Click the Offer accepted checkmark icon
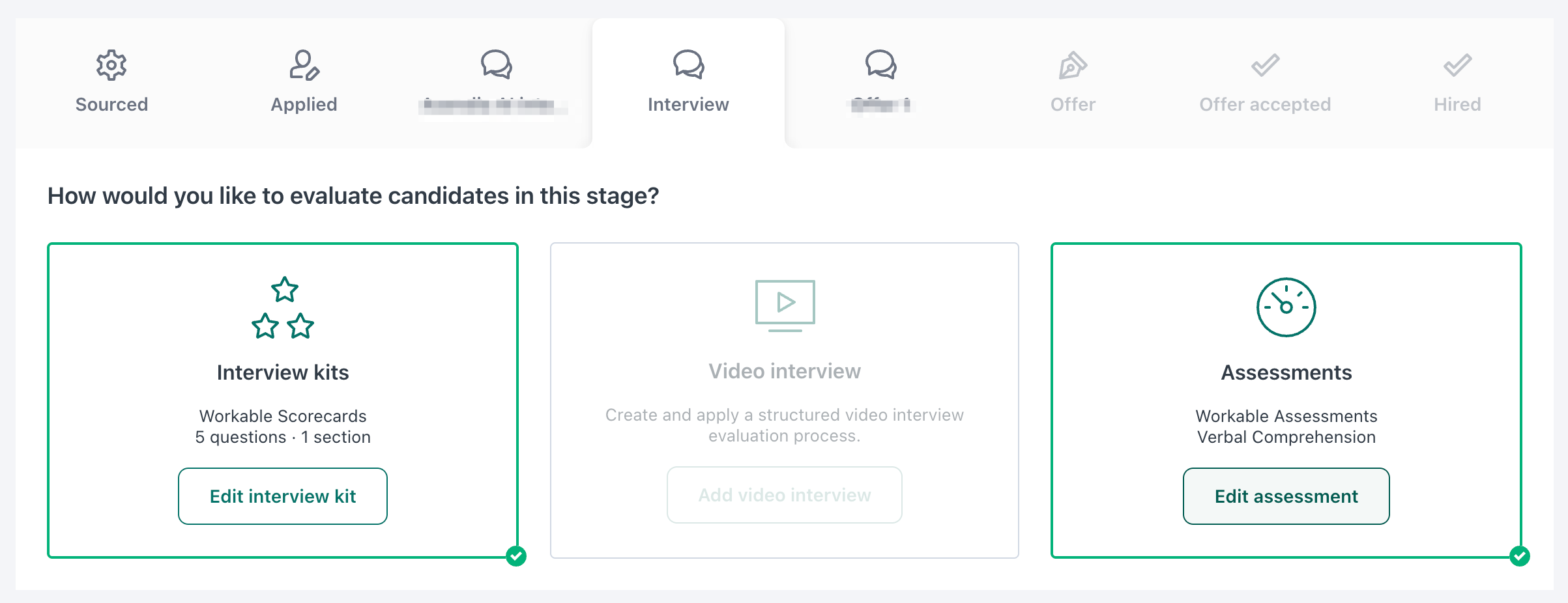Image resolution: width=1568 pixels, height=603 pixels. 1265,65
